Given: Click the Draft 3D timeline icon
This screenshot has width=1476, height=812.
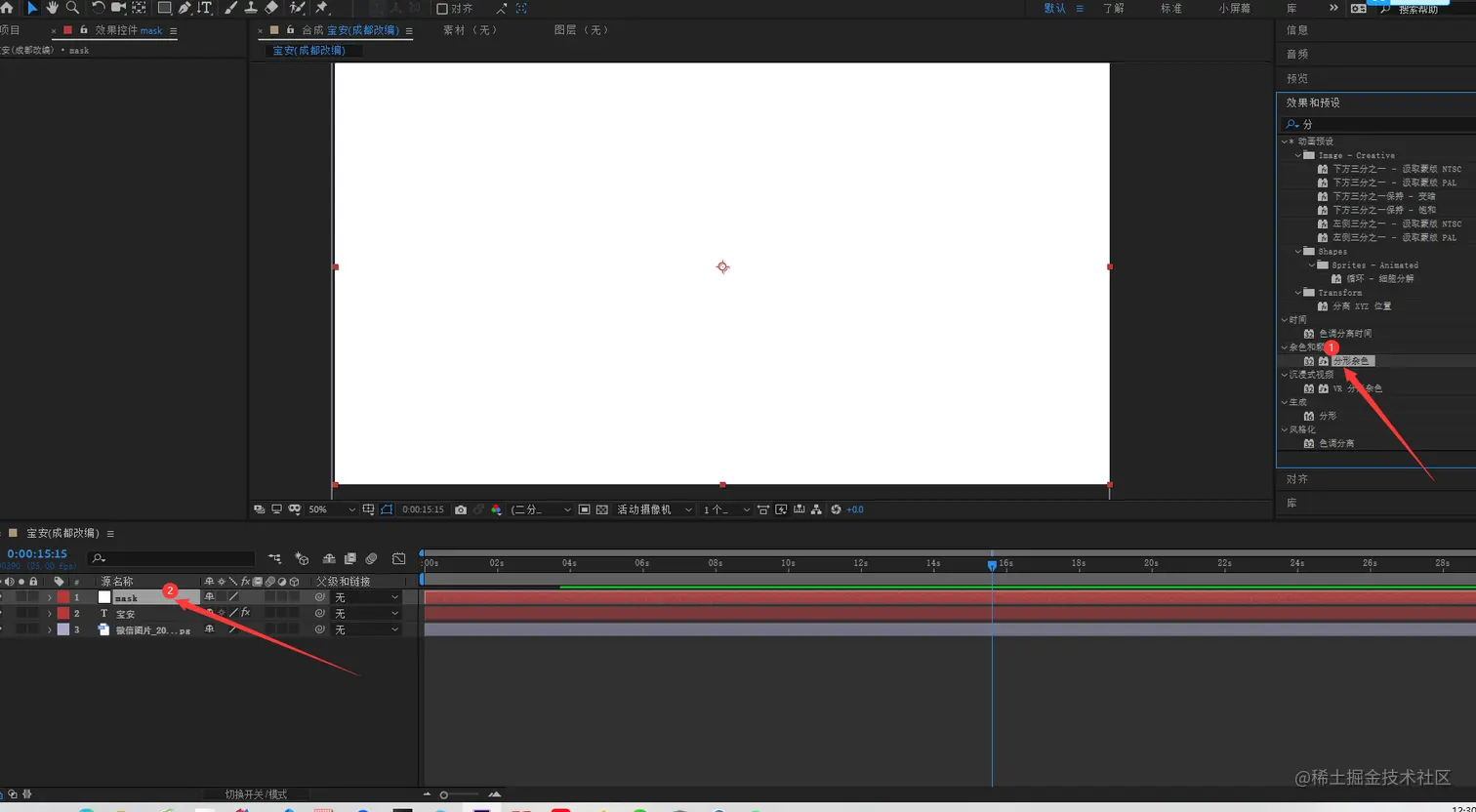Looking at the screenshot, I should pyautogui.click(x=302, y=558).
